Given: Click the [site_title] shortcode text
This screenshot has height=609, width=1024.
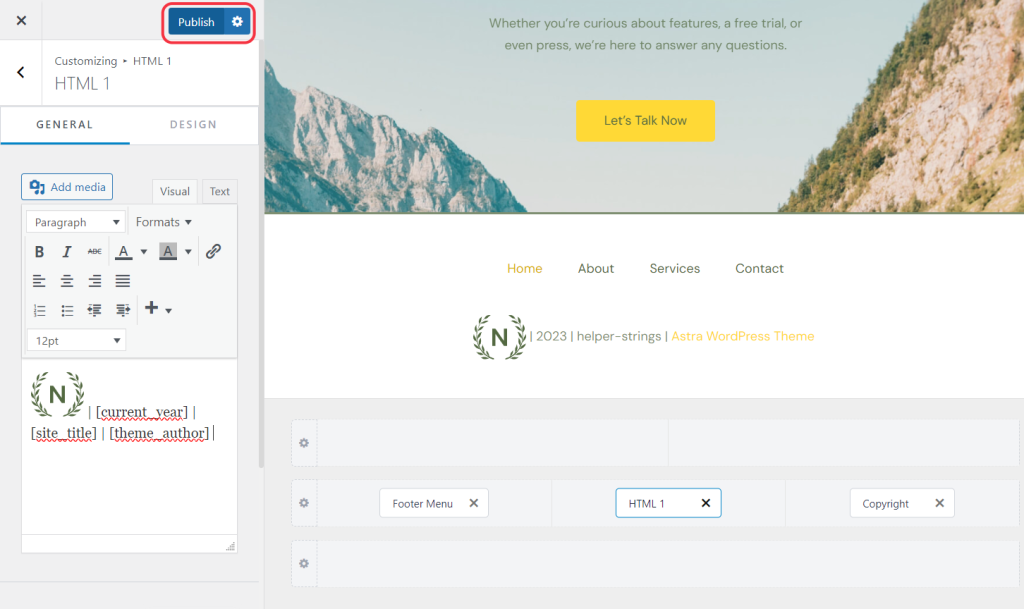Looking at the screenshot, I should (63, 433).
